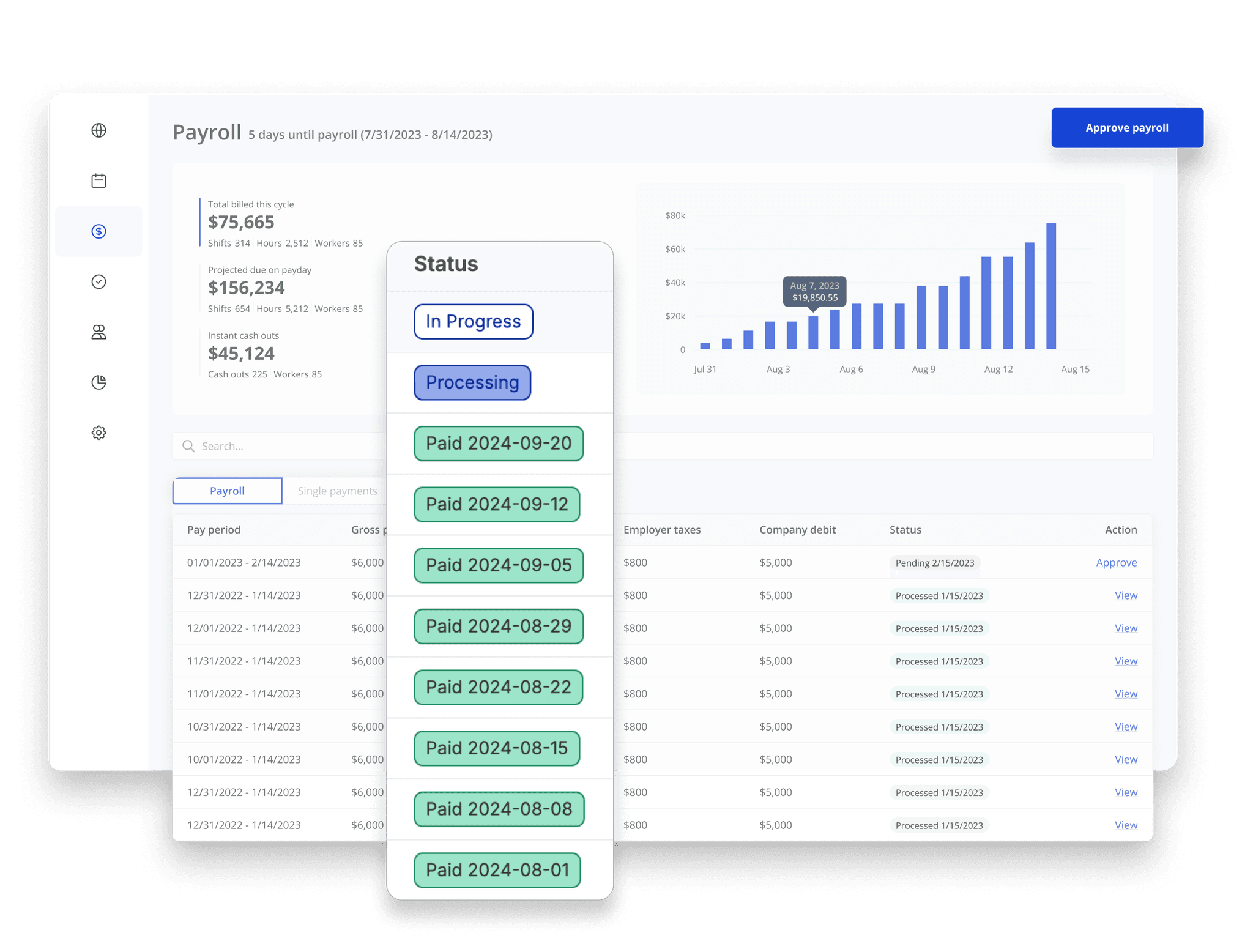
Task: Click the Approve link for pending row
Action: [x=1116, y=562]
